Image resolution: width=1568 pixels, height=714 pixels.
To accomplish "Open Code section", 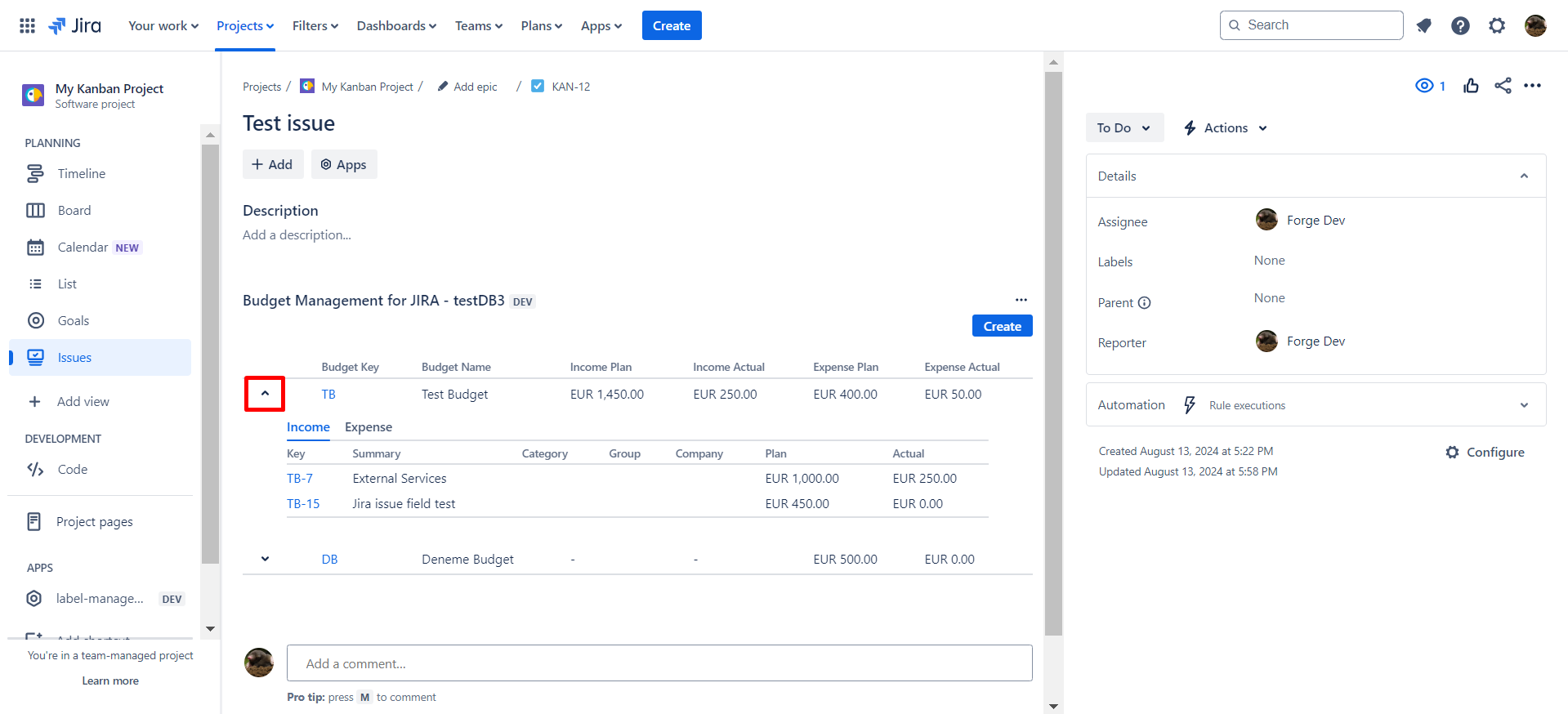I will (100, 469).
